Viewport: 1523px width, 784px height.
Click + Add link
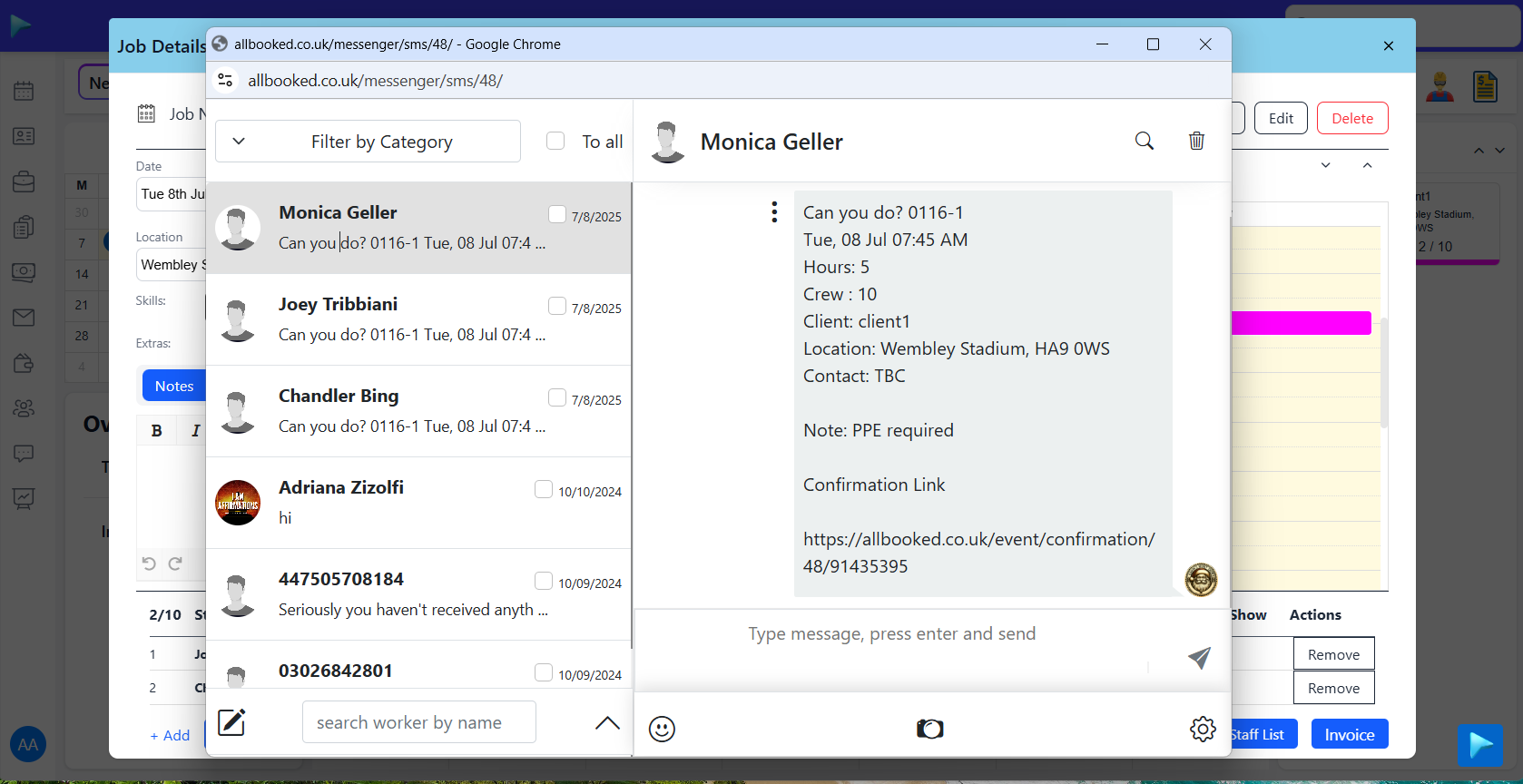pos(170,735)
